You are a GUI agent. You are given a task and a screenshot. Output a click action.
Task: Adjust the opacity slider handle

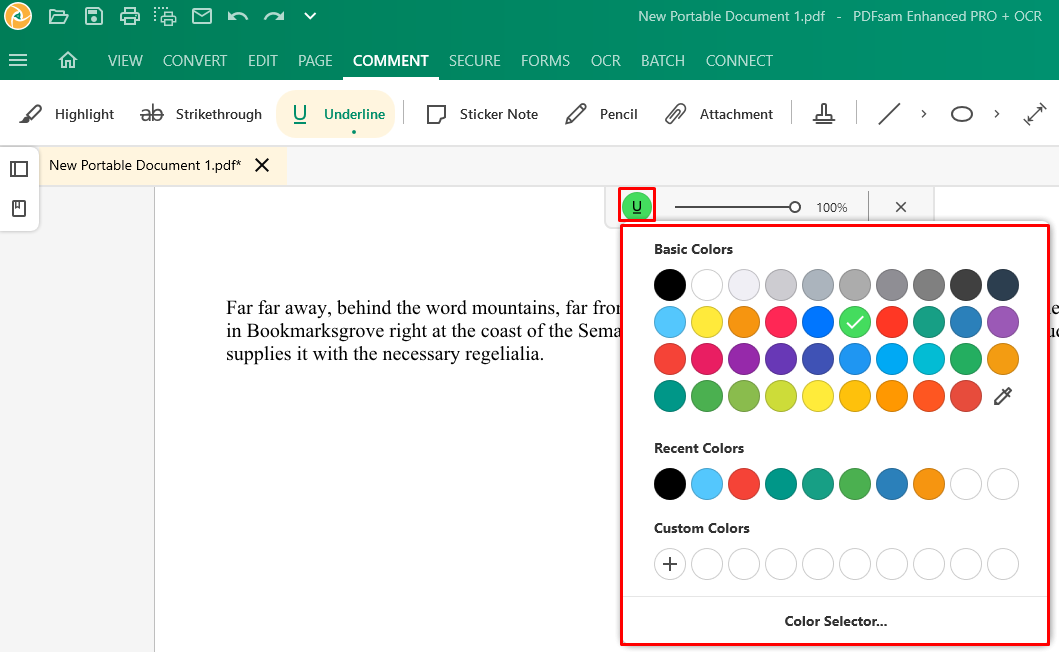tap(795, 207)
